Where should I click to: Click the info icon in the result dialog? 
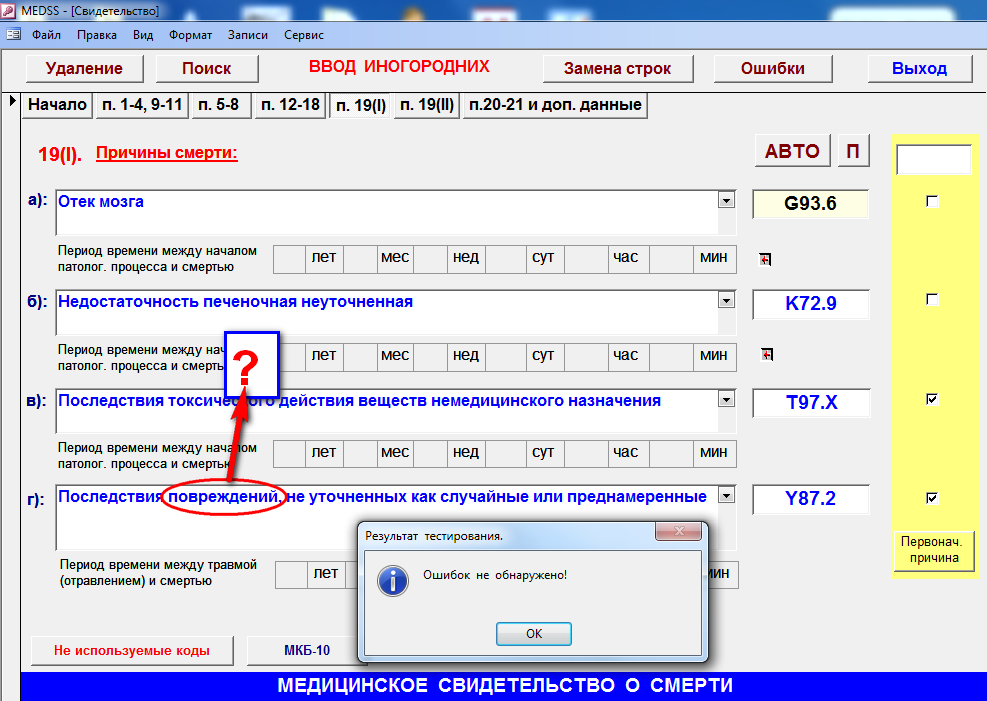[x=393, y=580]
